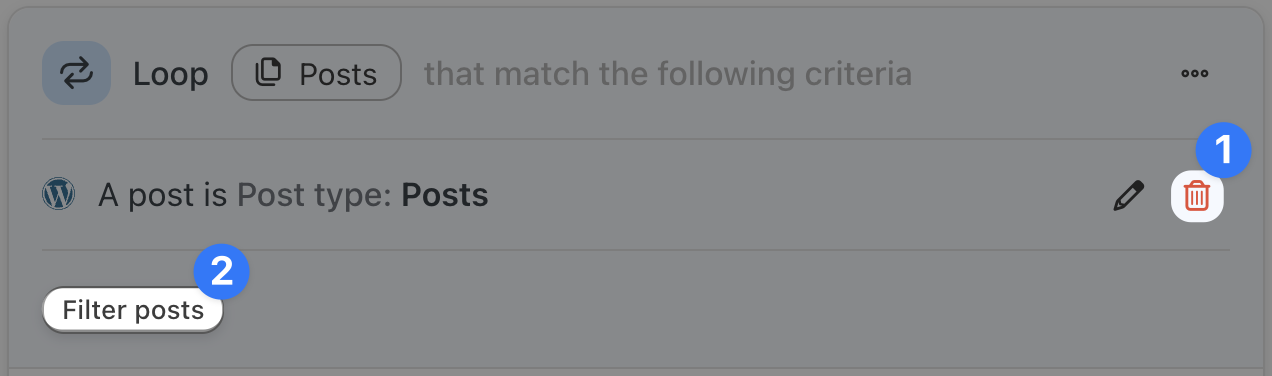Click the Filter posts button
Screen dimensions: 1272x376
tap(133, 311)
